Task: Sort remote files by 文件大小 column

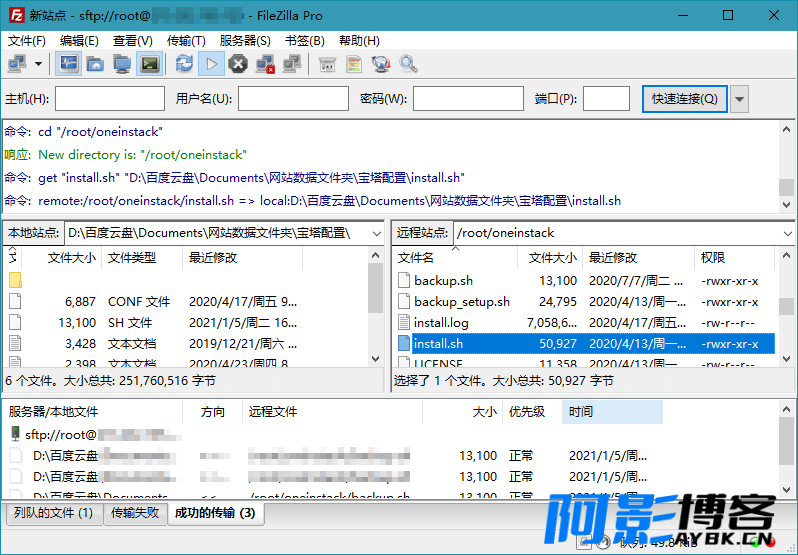Action: (x=551, y=257)
